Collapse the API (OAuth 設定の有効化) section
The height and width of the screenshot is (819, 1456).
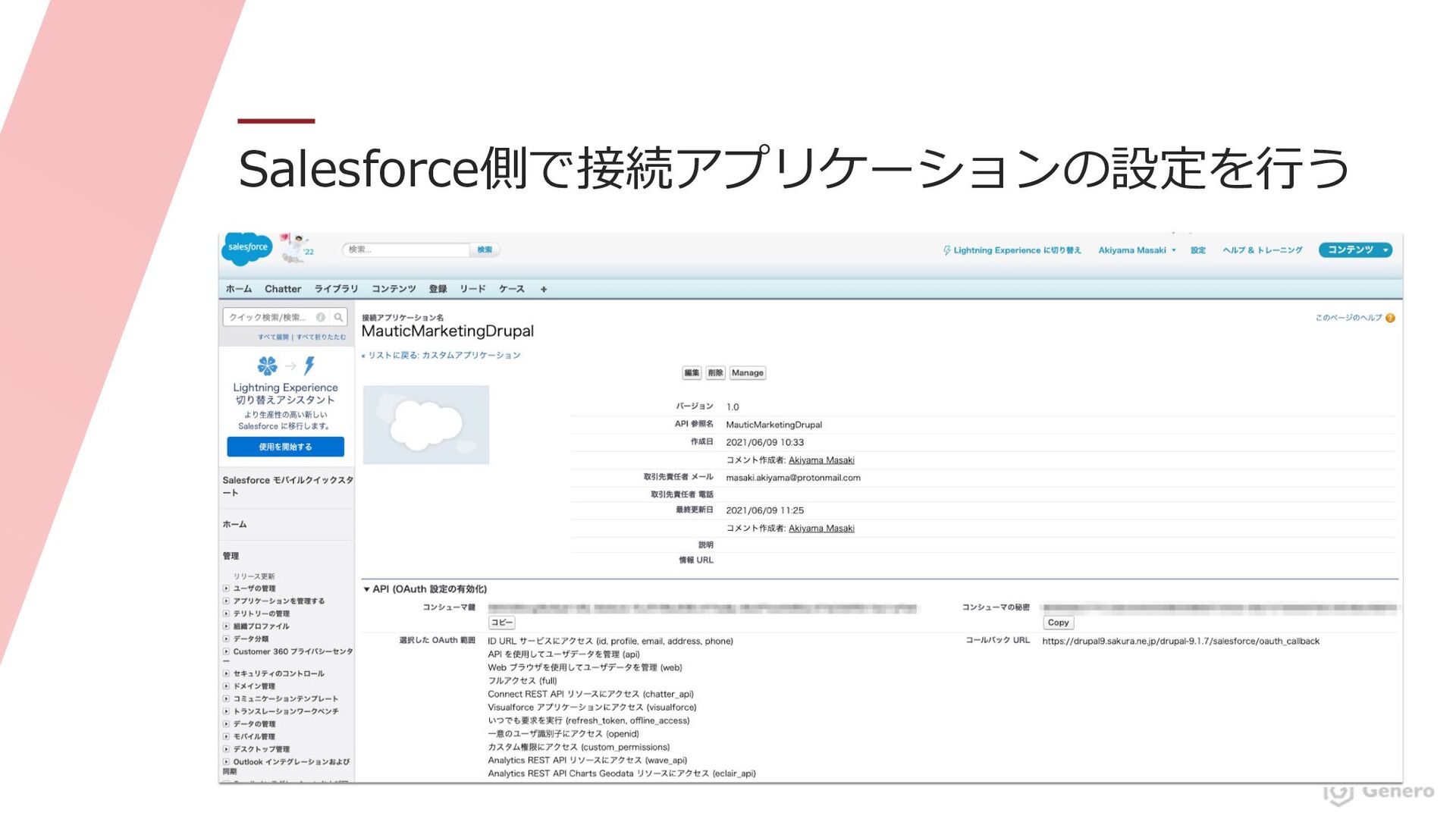click(x=366, y=589)
